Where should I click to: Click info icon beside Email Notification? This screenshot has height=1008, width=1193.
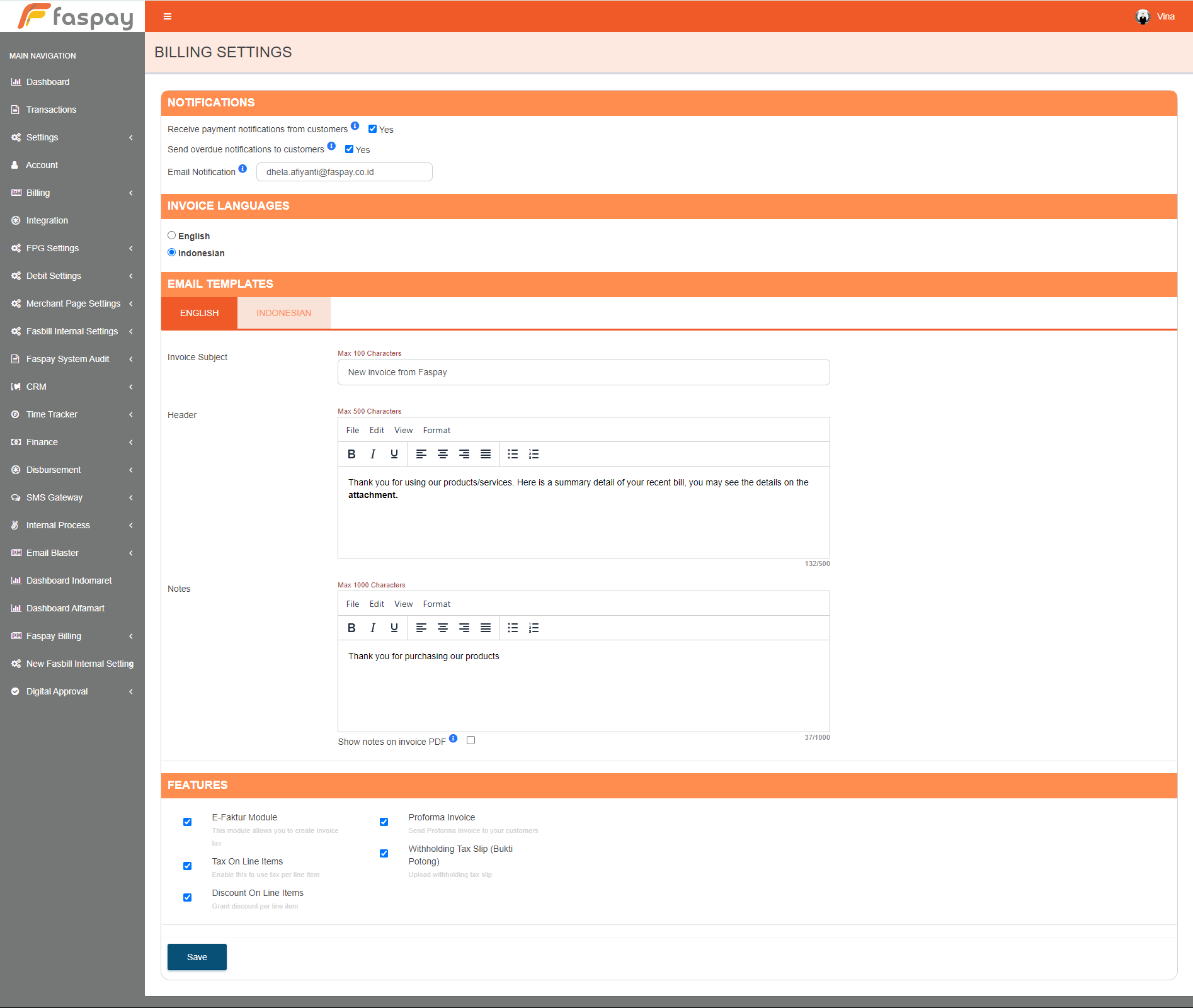tap(243, 169)
